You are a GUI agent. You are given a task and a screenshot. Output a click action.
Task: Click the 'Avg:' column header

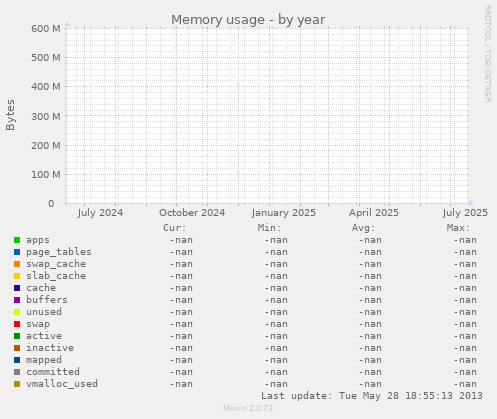click(x=364, y=228)
